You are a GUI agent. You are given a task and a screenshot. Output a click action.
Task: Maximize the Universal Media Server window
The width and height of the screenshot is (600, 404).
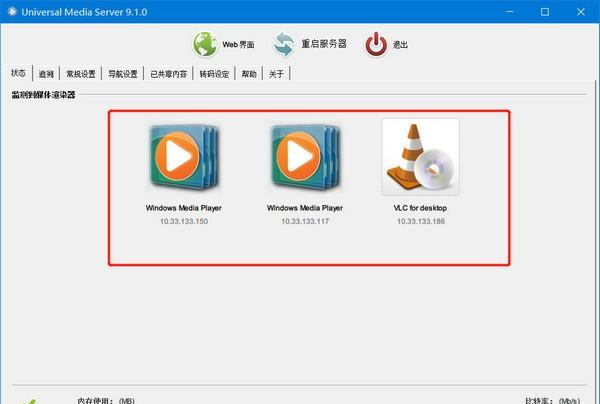(x=545, y=12)
